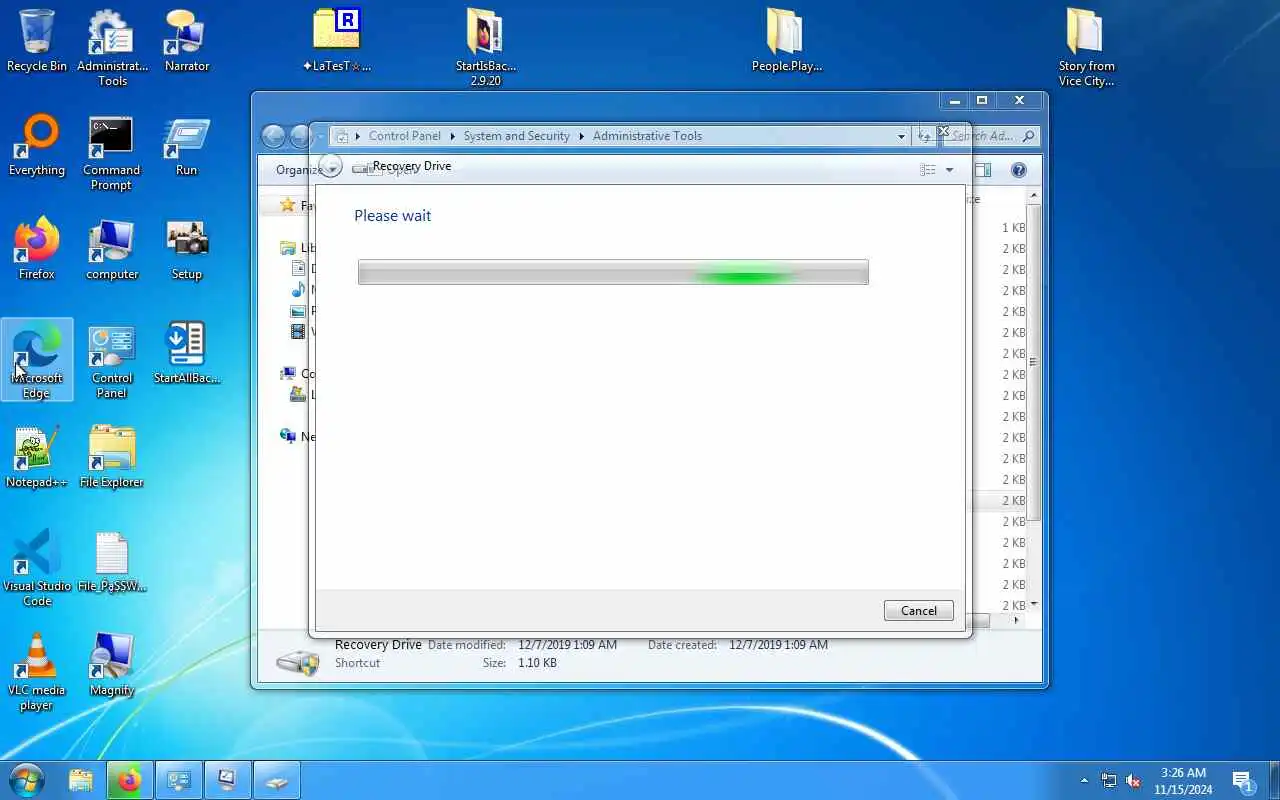Open File Explorer desktop shortcut

(x=112, y=457)
